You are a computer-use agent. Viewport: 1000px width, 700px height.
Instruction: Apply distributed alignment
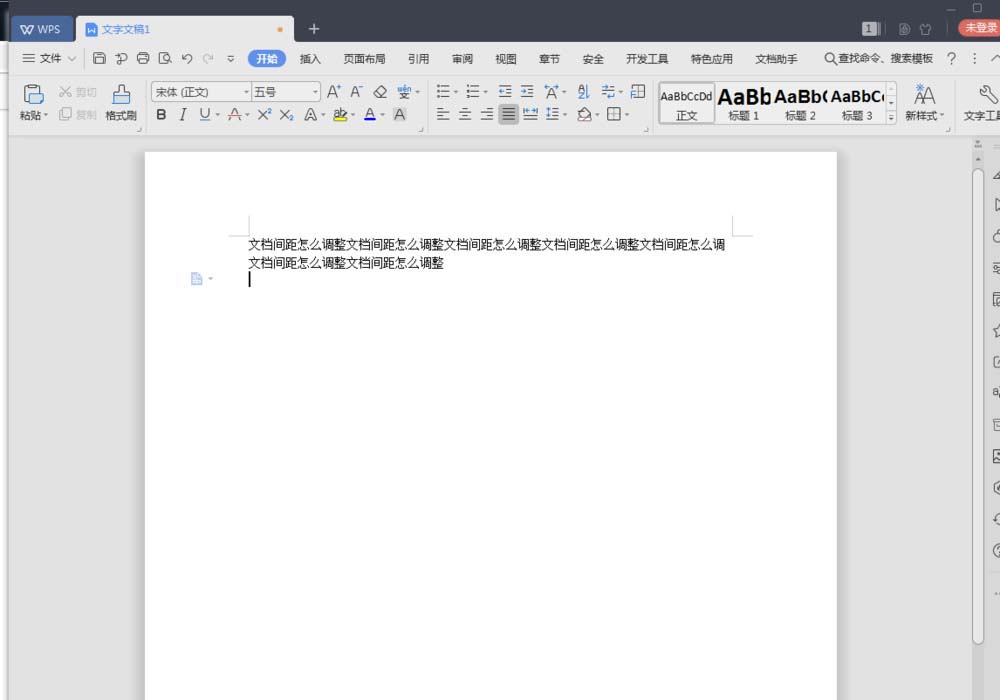pyautogui.click(x=530, y=115)
